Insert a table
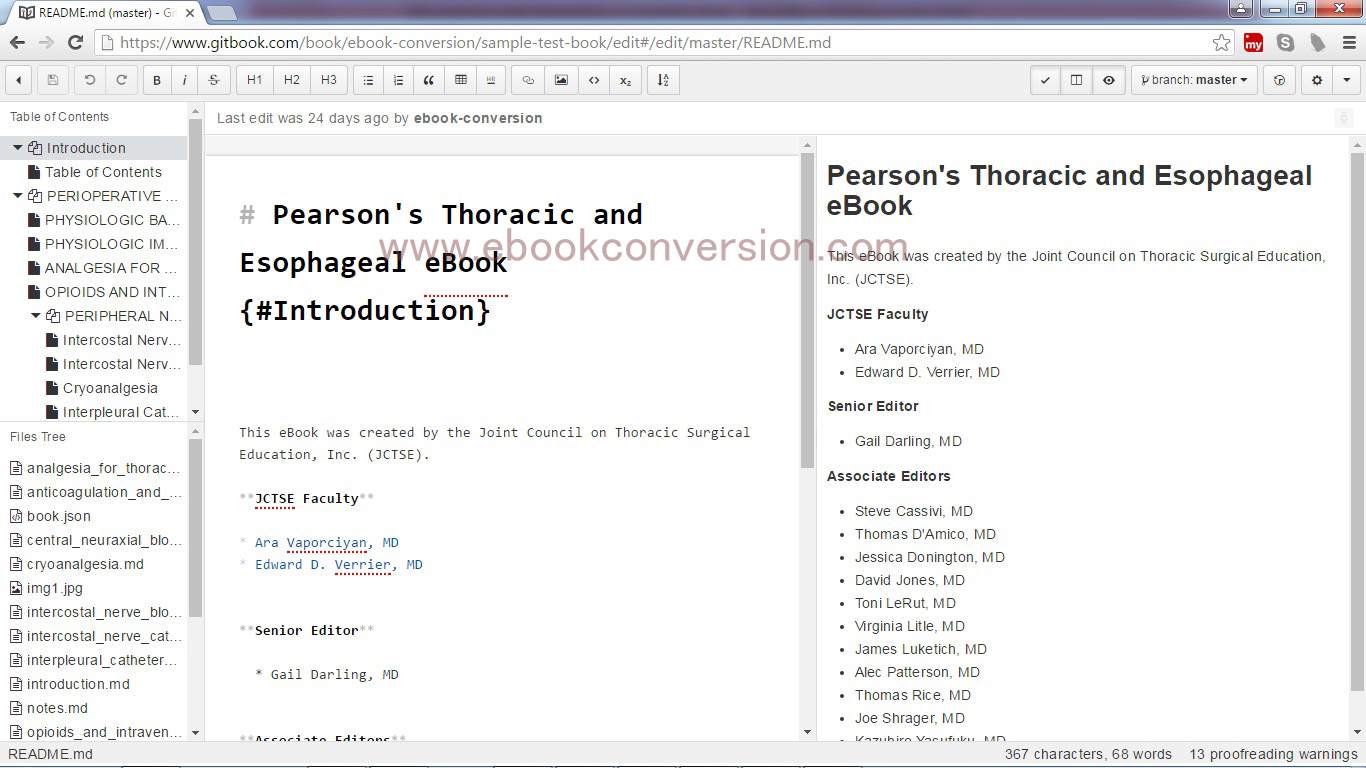1366x768 pixels. pyautogui.click(x=460, y=80)
